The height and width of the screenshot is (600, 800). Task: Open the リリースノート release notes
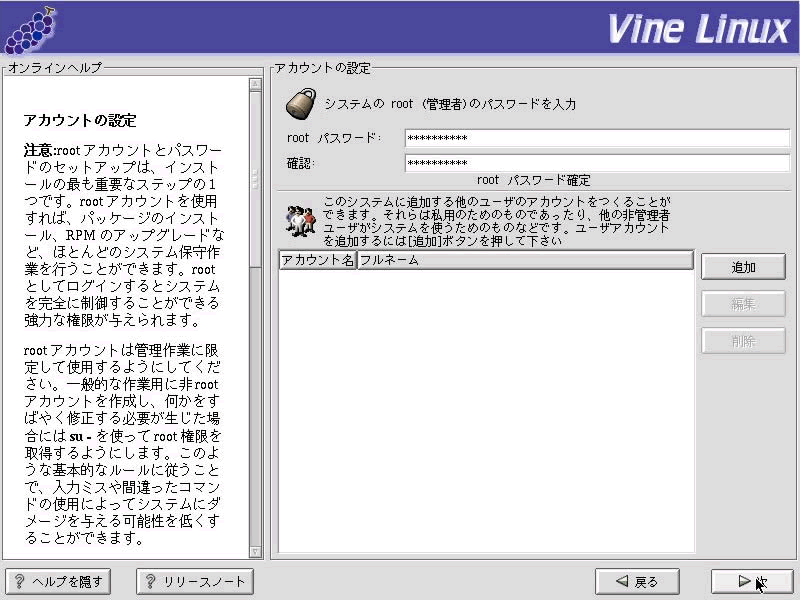coord(195,581)
